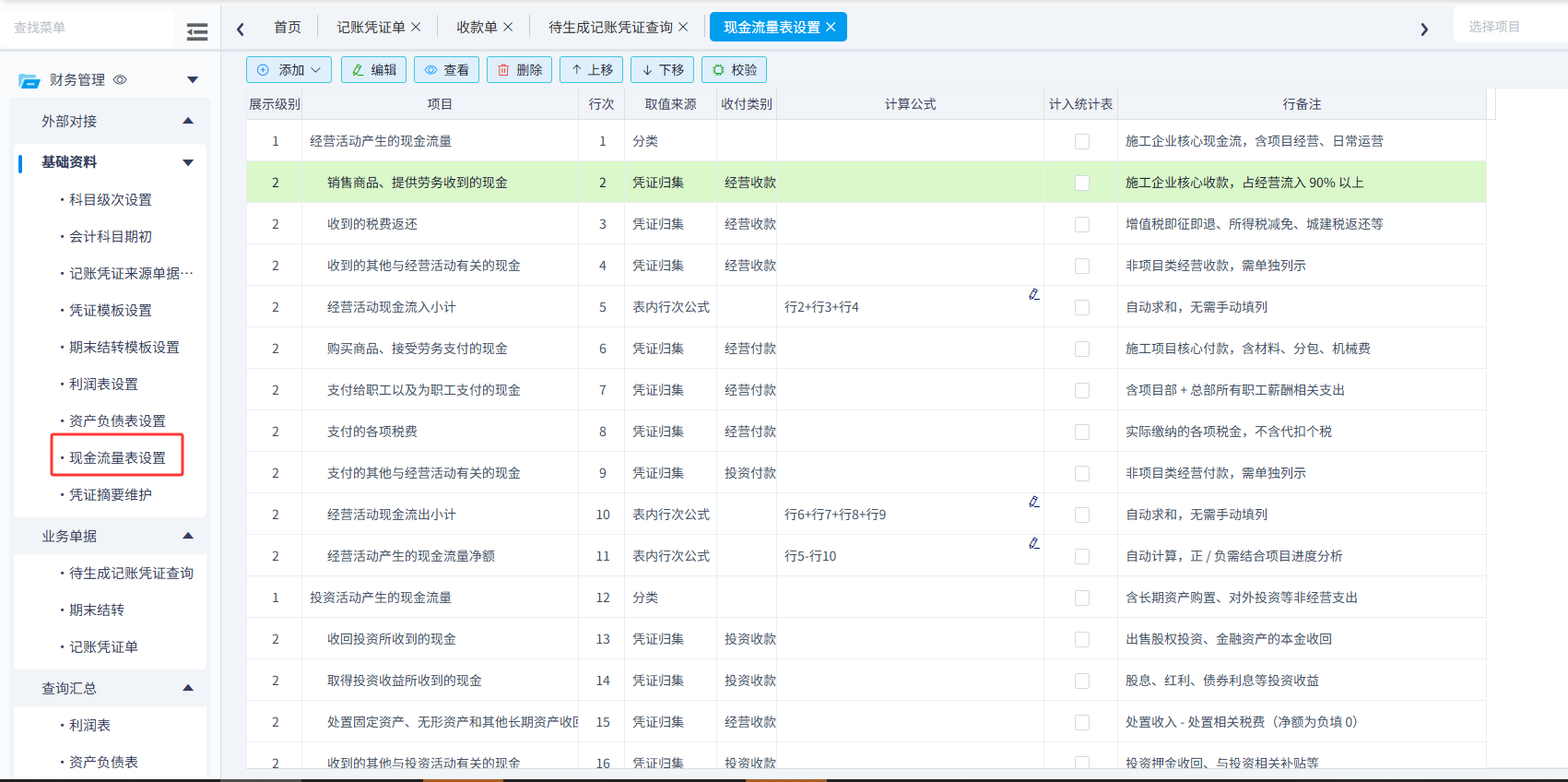1568x782 pixels.
Task: Check 计入统计表 for 销售商品、提供劳务收到的现金 row
Action: click(x=1082, y=183)
